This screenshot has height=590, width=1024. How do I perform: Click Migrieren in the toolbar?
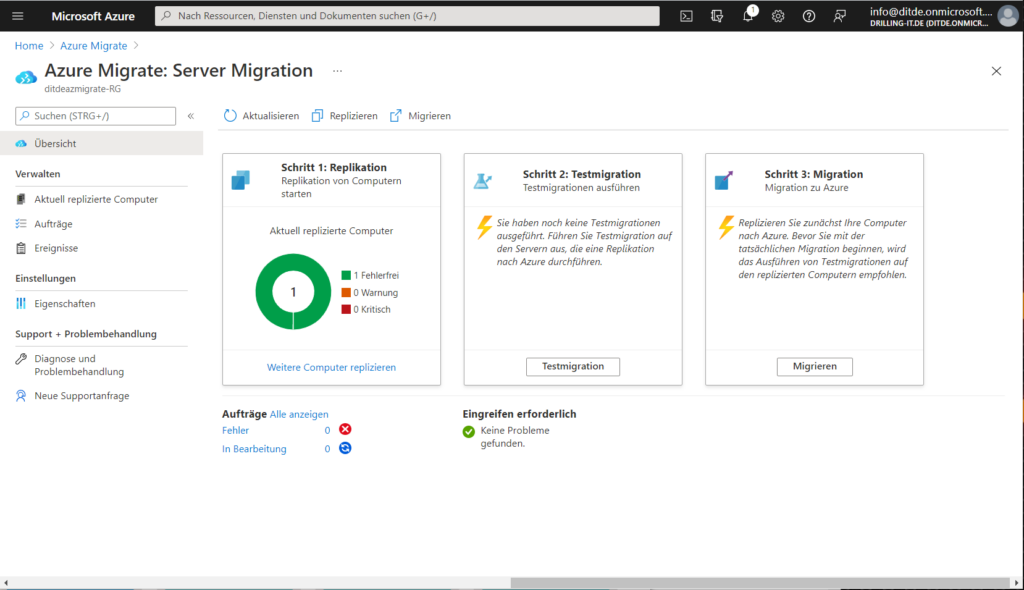point(421,116)
